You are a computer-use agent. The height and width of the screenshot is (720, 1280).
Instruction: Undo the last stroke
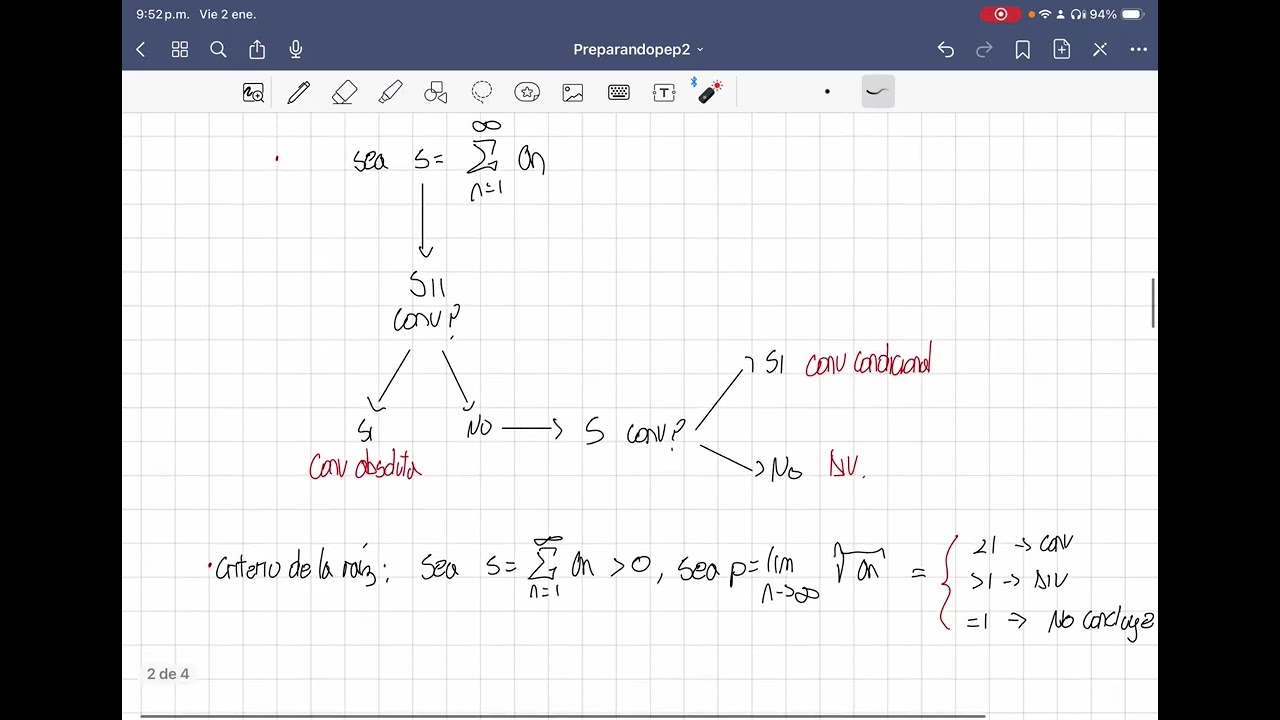946,49
